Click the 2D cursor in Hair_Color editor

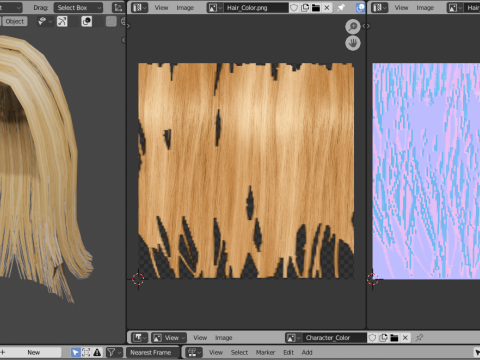click(x=138, y=279)
